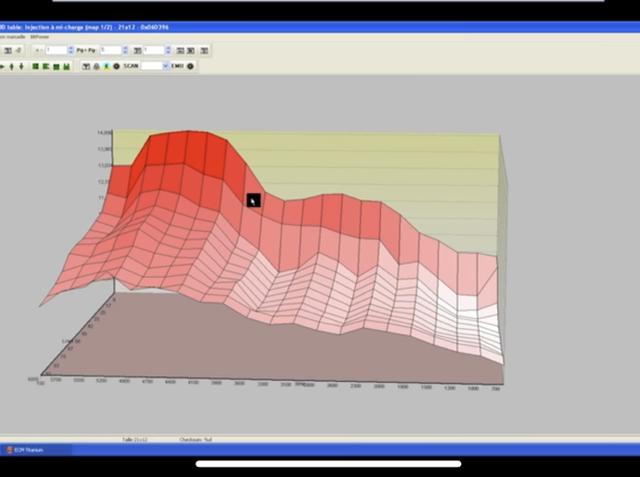Screen dimensions: 640x477
Task: Click the +- increment button
Action: [39, 50]
